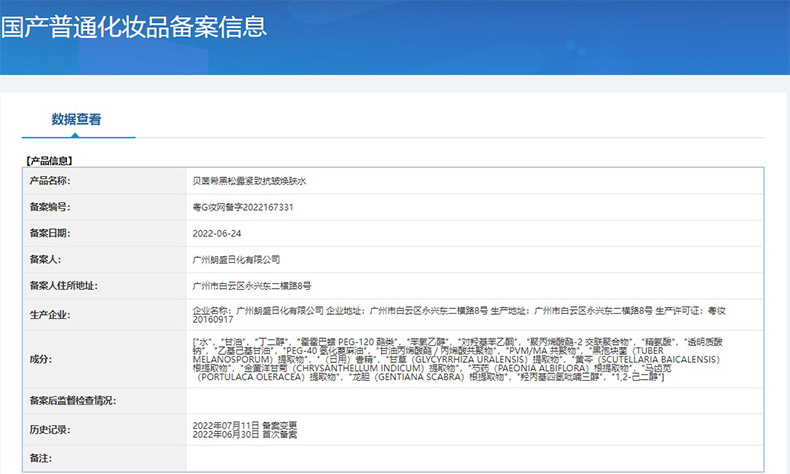Click the product name value text

pos(255,181)
